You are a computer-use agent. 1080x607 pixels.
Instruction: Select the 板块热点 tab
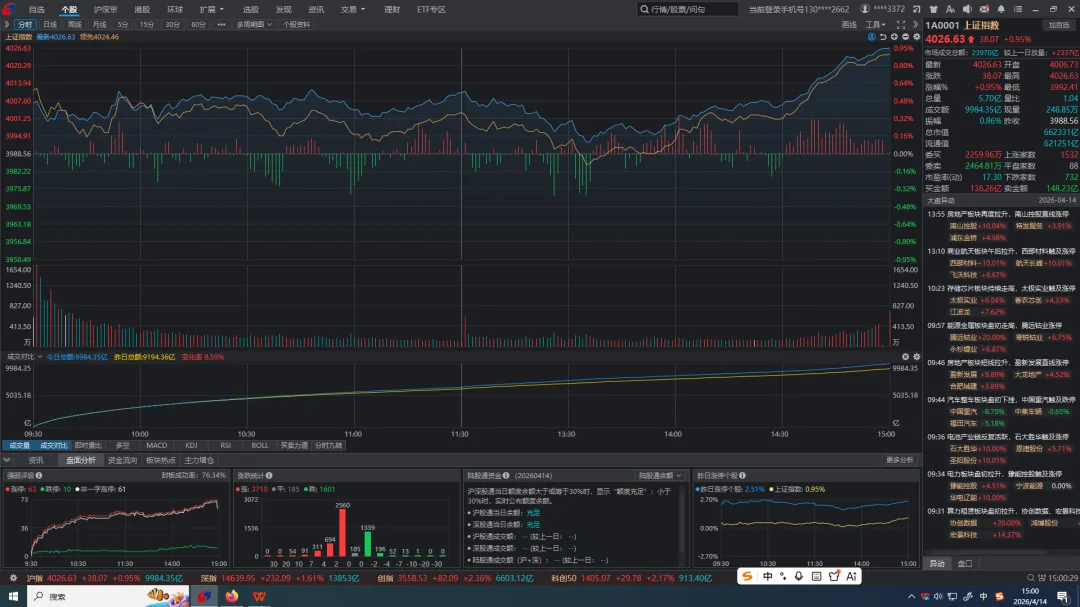click(x=160, y=460)
